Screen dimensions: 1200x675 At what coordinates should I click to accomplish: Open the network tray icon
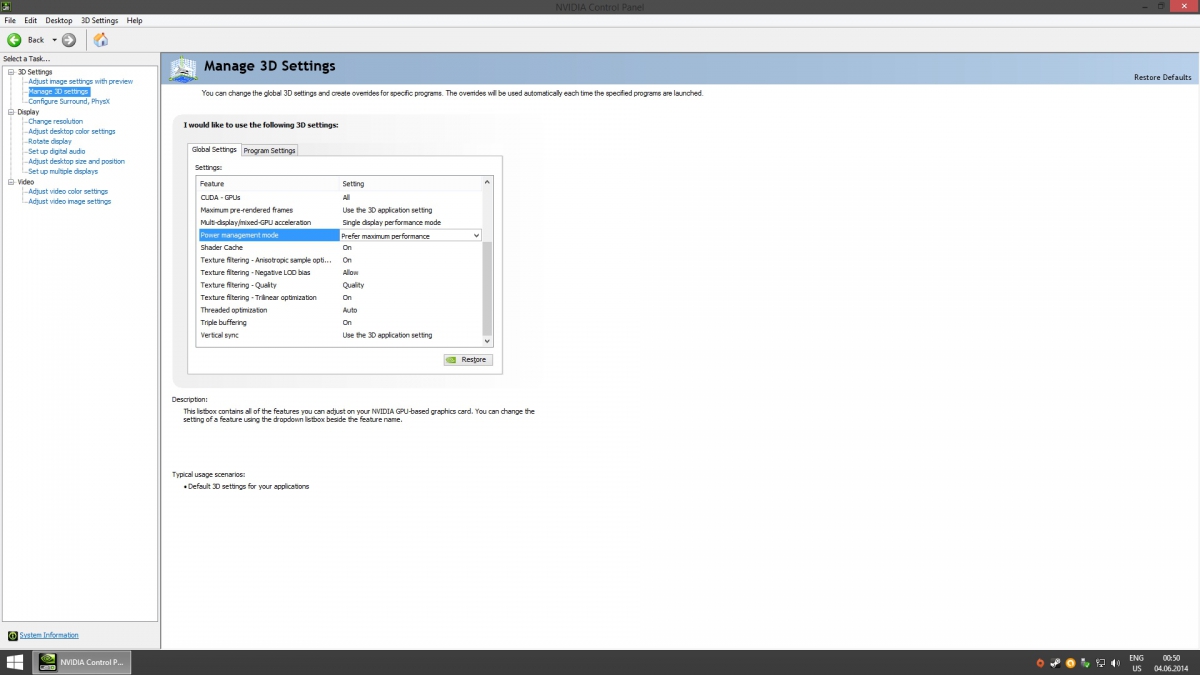(x=1100, y=663)
